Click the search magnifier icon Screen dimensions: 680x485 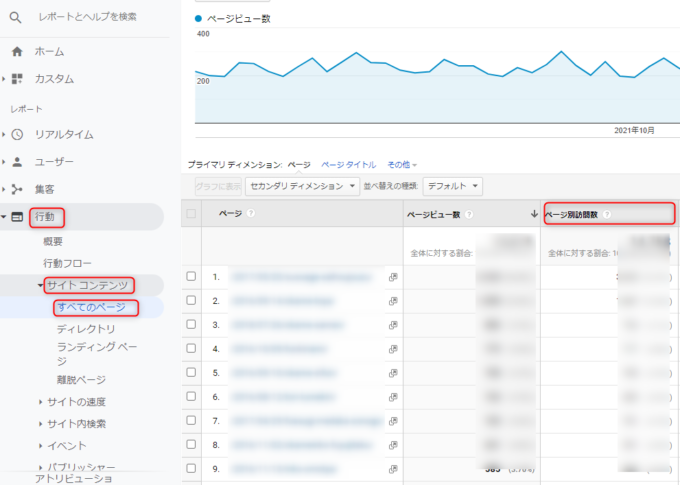tap(15, 17)
